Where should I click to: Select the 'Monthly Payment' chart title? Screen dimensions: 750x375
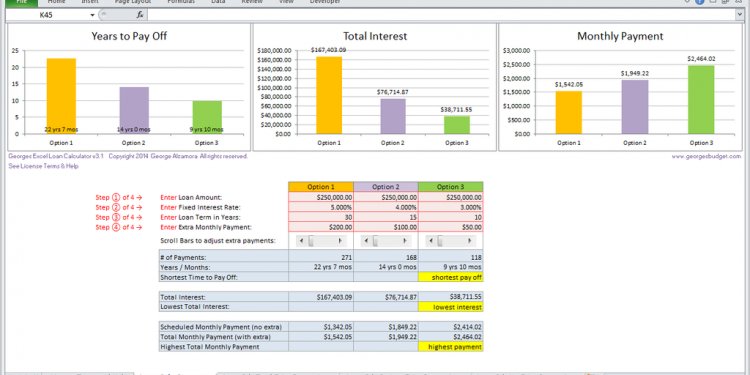[620, 36]
